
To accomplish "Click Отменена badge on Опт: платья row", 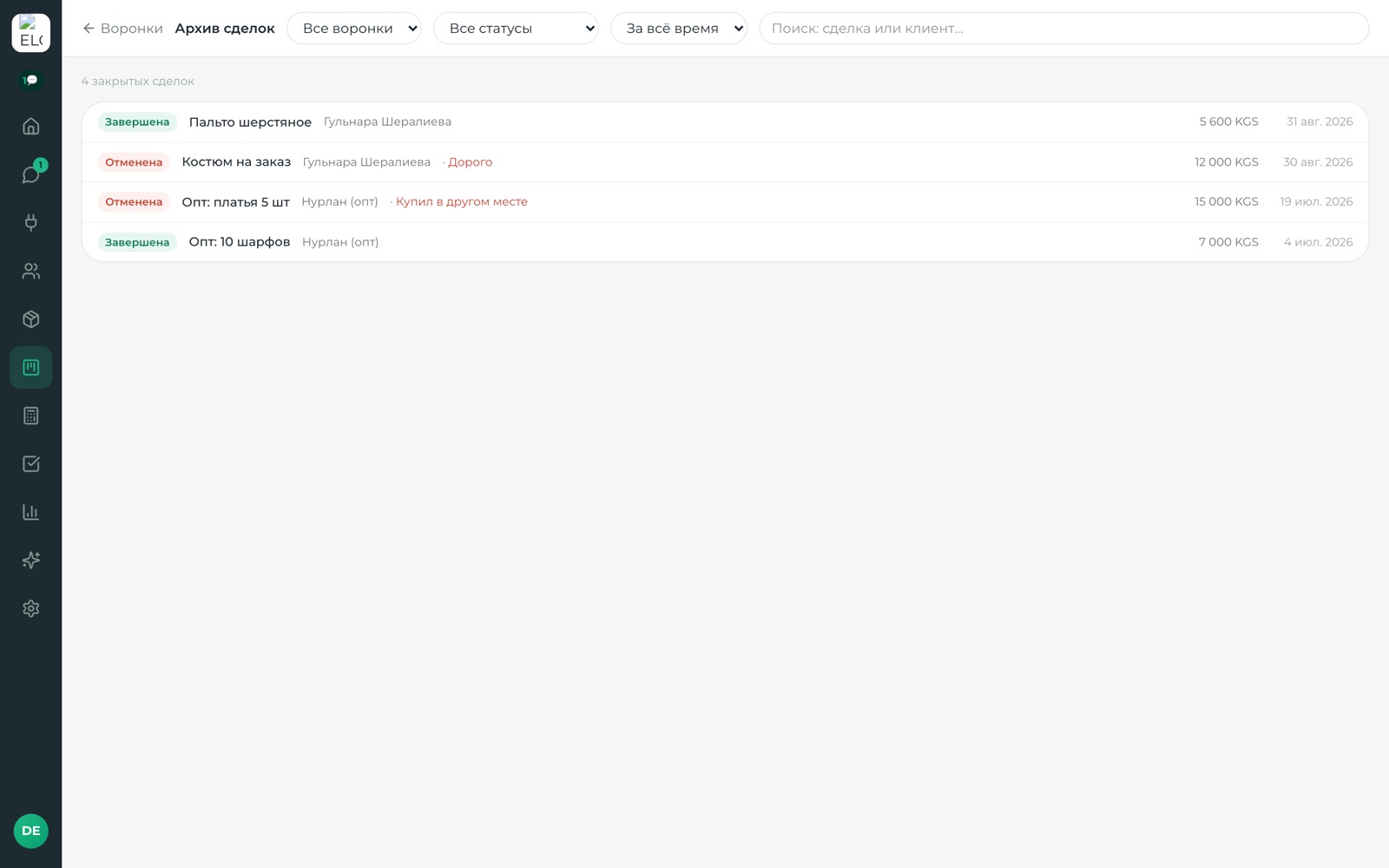I will (x=134, y=202).
